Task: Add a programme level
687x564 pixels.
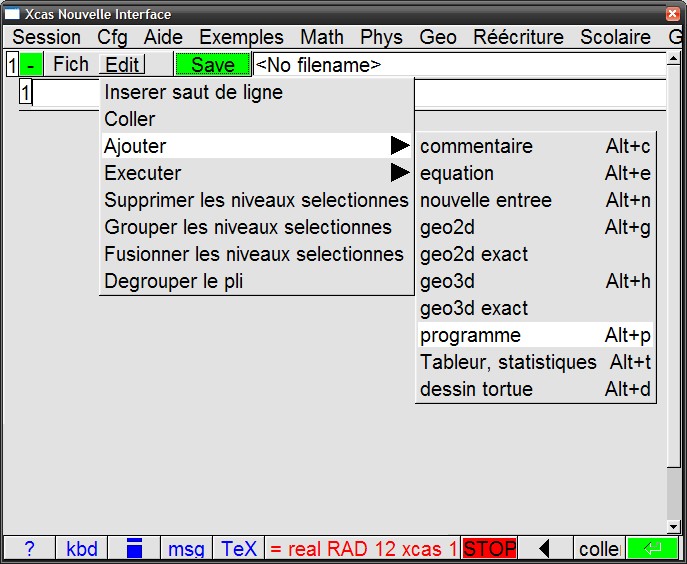Action: point(535,335)
